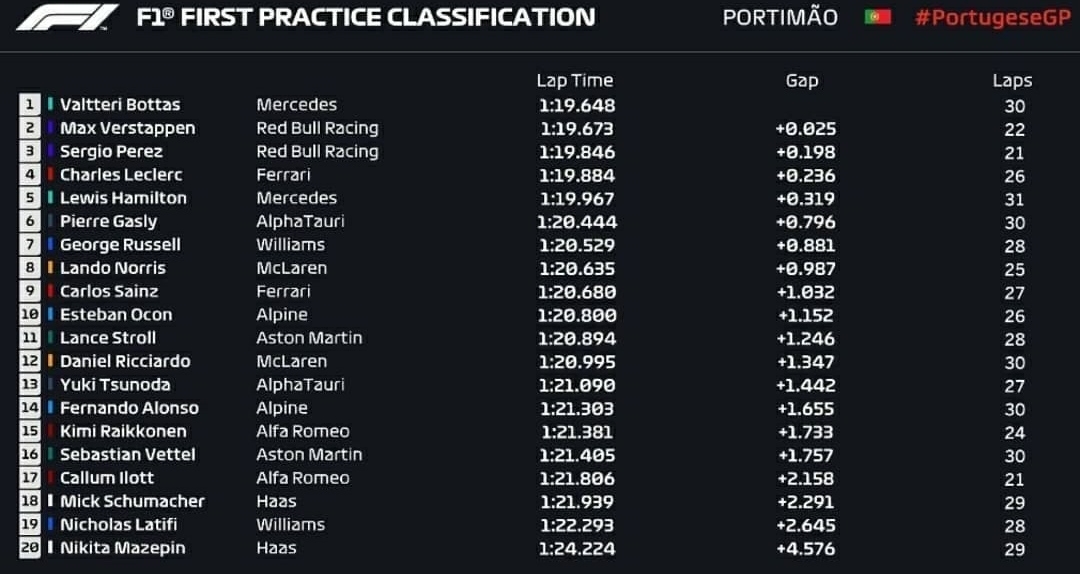Click Charles Leclerc's Ferrari team name
Image resolution: width=1080 pixels, height=574 pixels.
point(283,175)
